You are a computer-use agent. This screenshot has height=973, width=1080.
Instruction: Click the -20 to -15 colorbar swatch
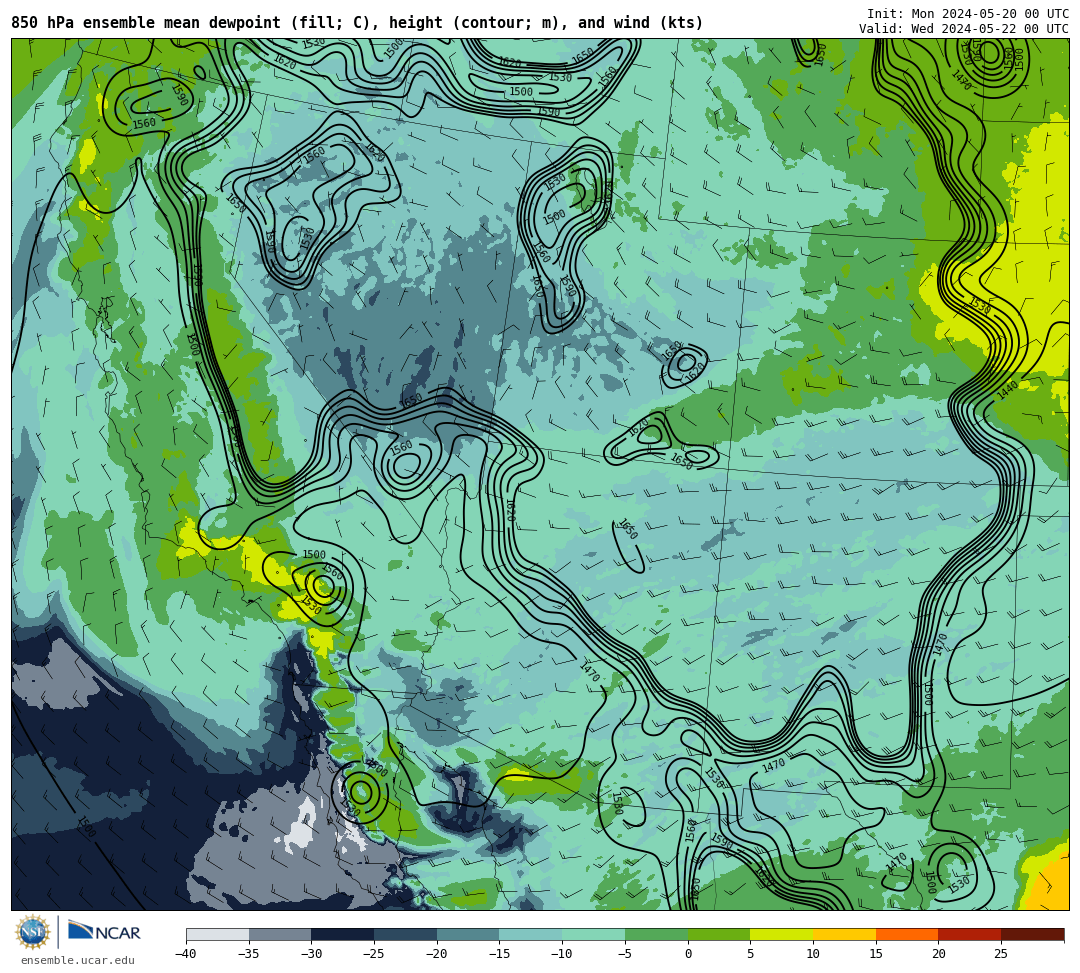[468, 934]
